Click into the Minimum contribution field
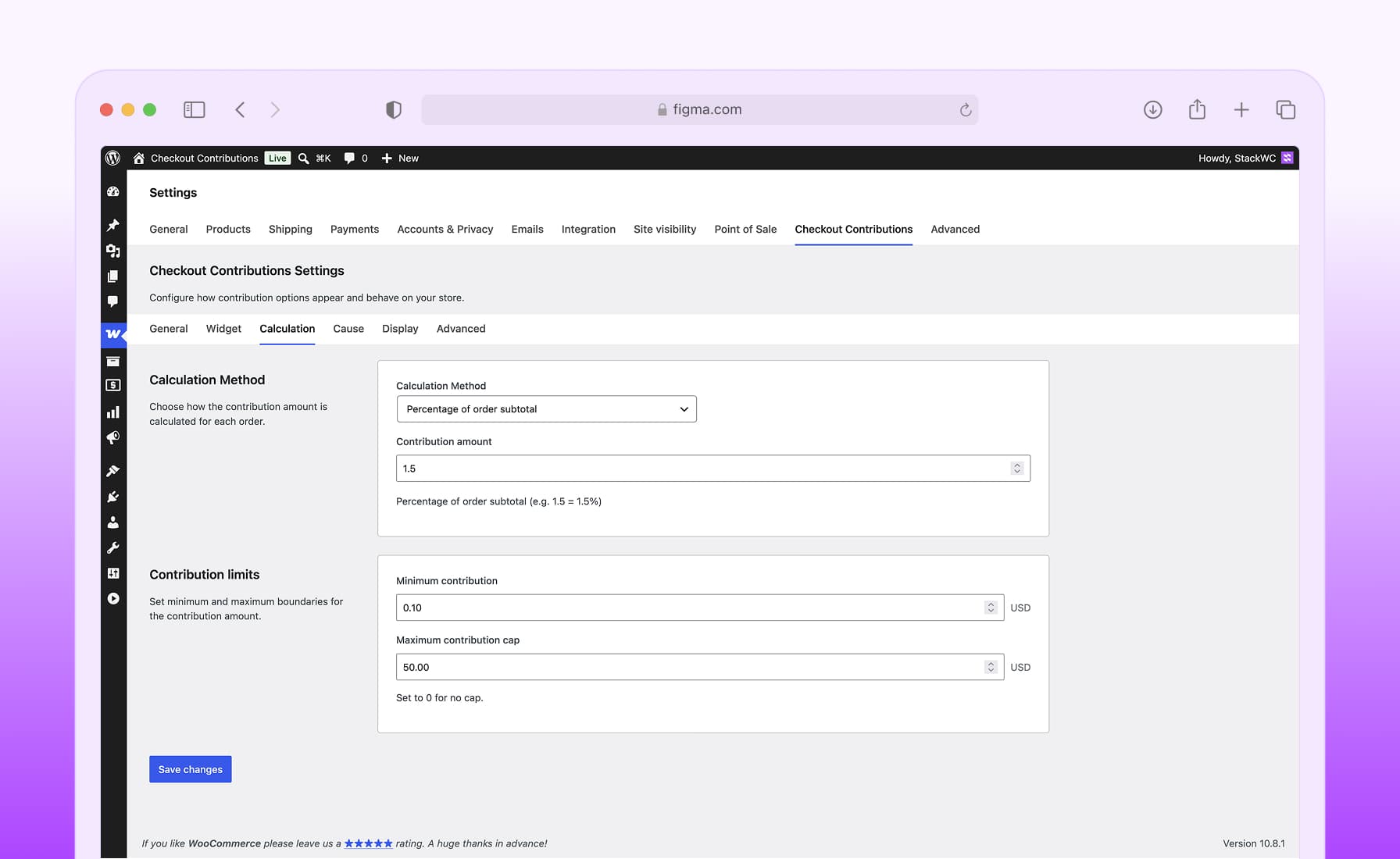 [700, 608]
